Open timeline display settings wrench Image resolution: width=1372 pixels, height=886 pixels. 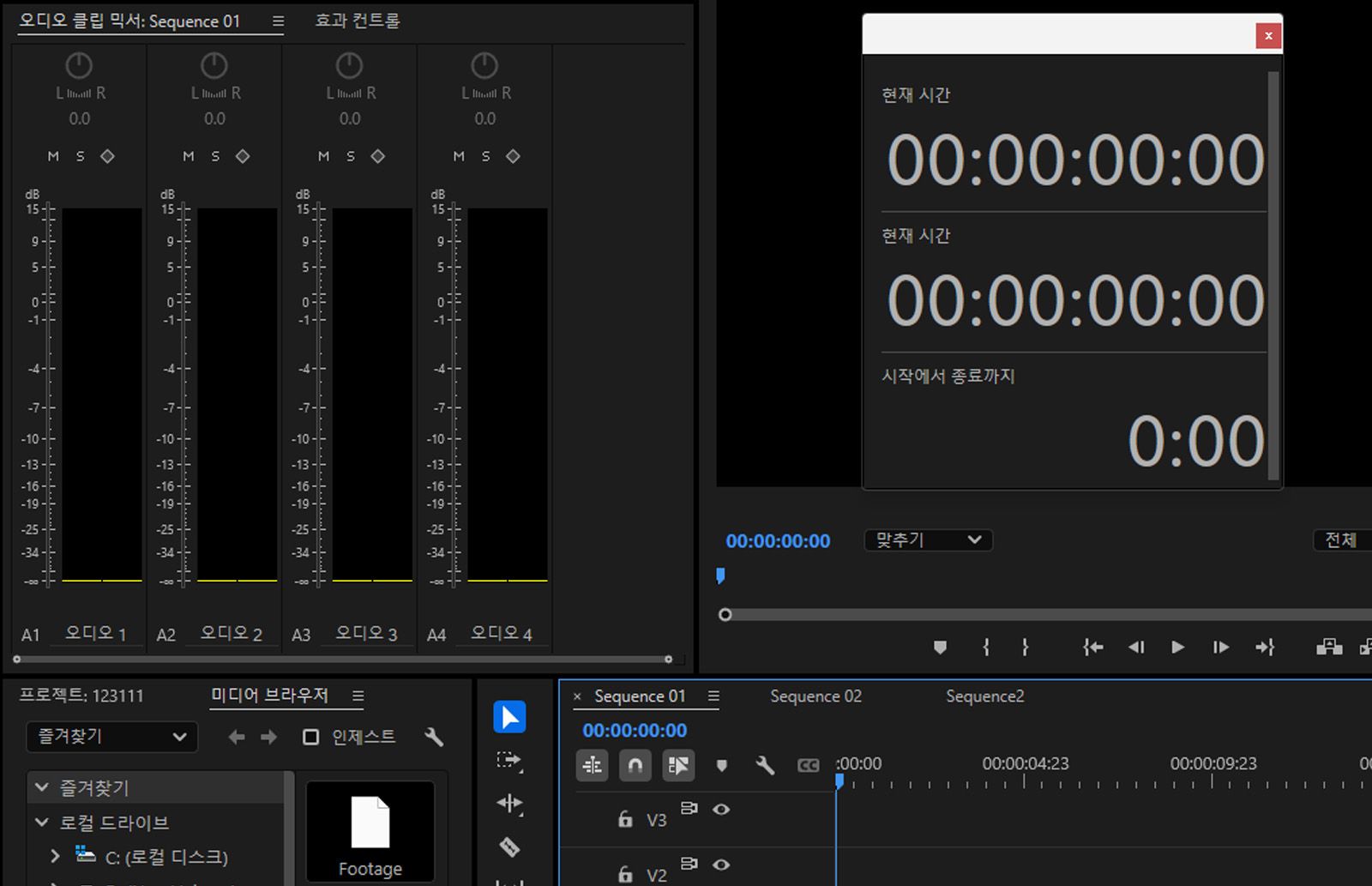pyautogui.click(x=765, y=765)
